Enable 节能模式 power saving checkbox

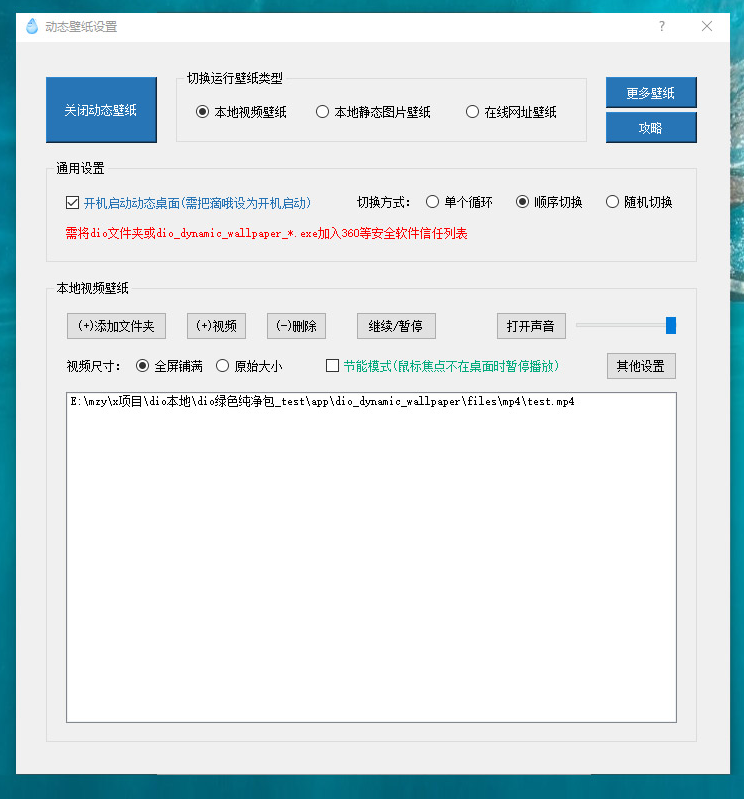point(333,366)
